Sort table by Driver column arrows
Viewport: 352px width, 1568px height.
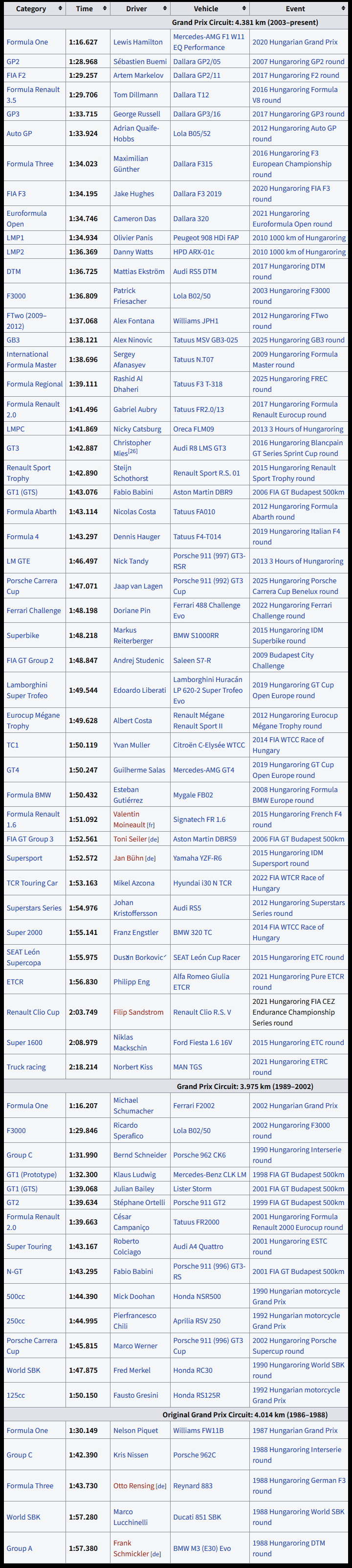tap(165, 8)
